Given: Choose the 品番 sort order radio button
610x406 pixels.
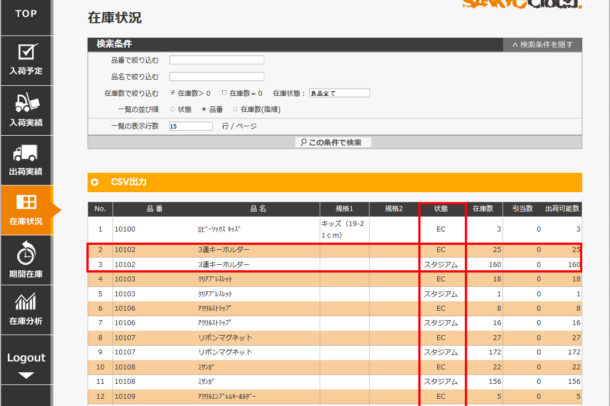Looking at the screenshot, I should pos(204,109).
